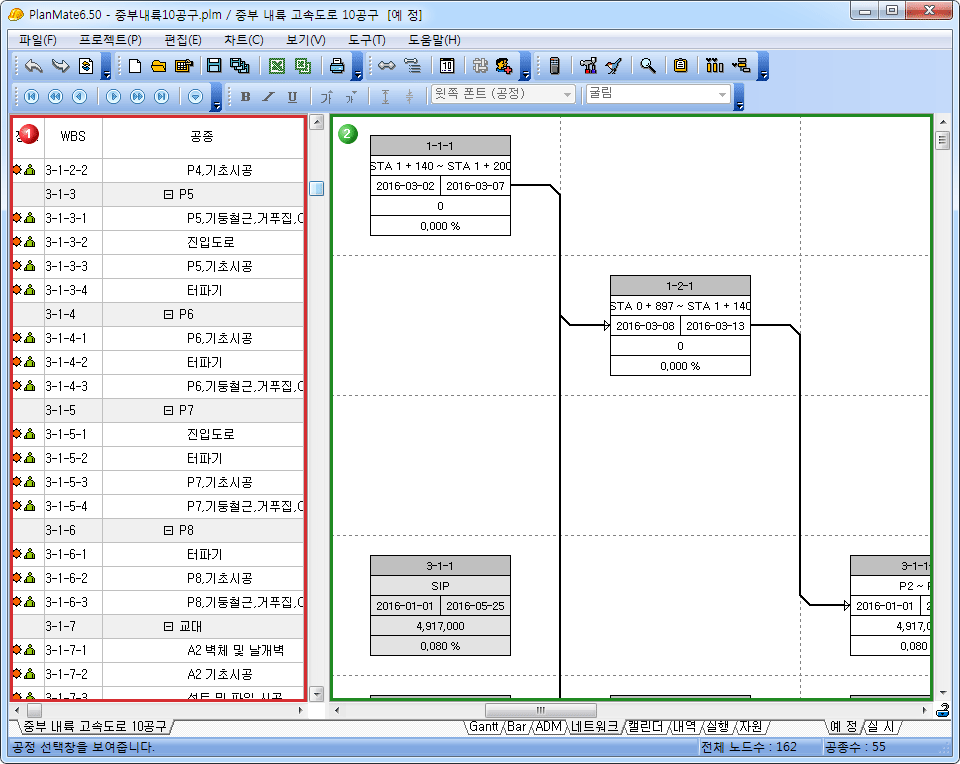Open the 프로젝트(P) menu

pyautogui.click(x=110, y=40)
